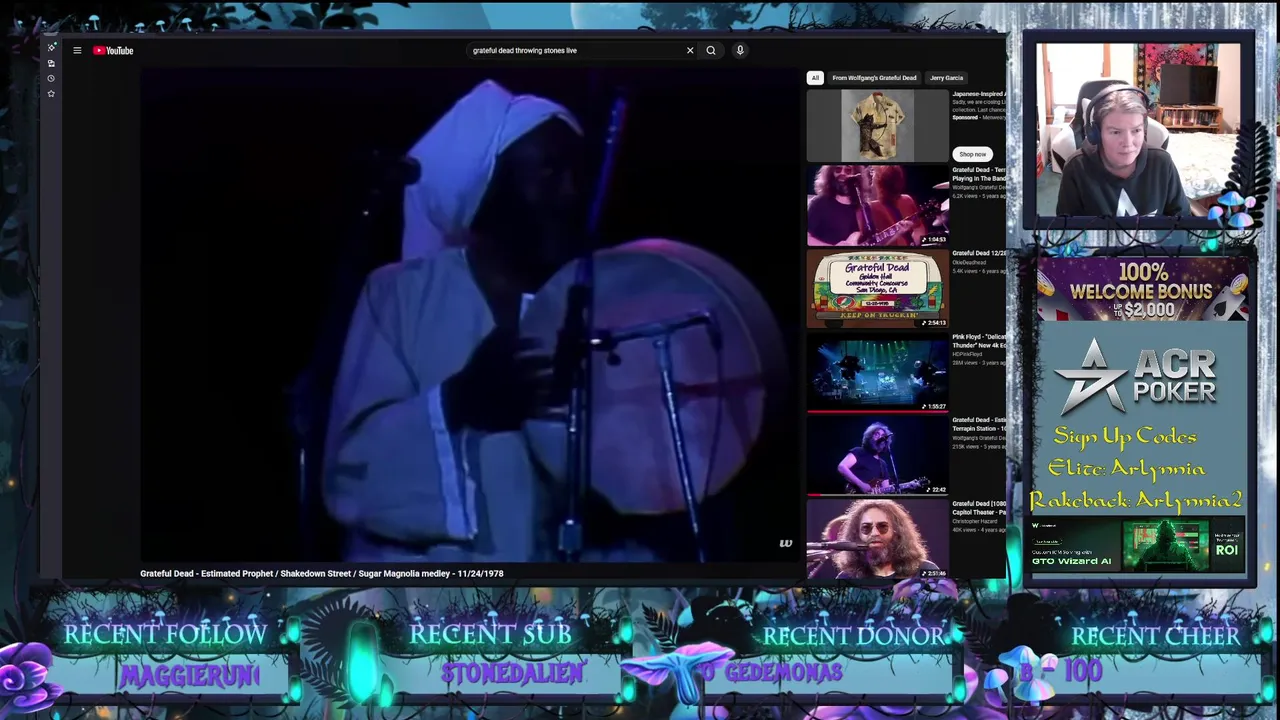Select the 'Jerry Garcia' filter chip
1280x720 pixels.
click(x=946, y=78)
